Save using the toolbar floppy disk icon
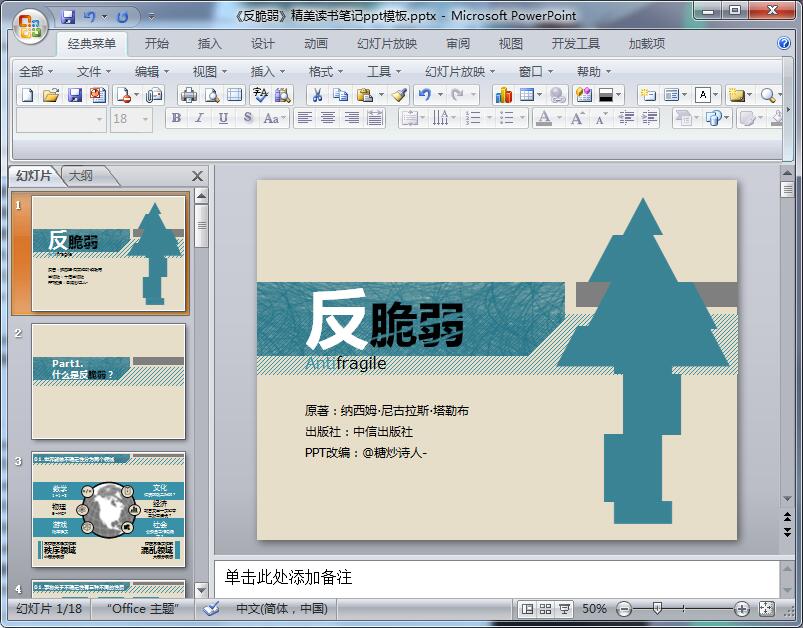This screenshot has height=628, width=803. (75, 95)
